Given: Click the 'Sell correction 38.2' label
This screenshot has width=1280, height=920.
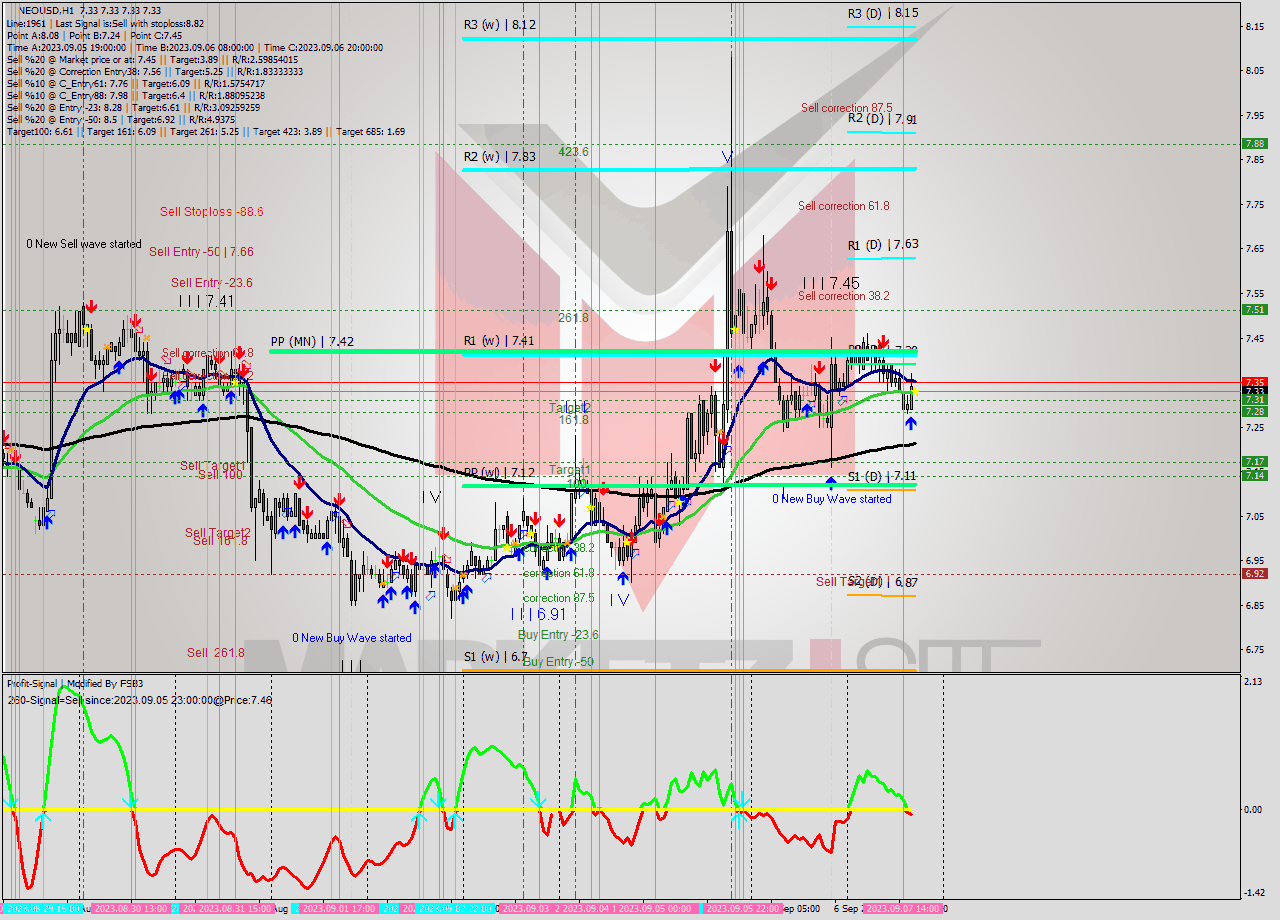Looking at the screenshot, I should [x=843, y=295].
